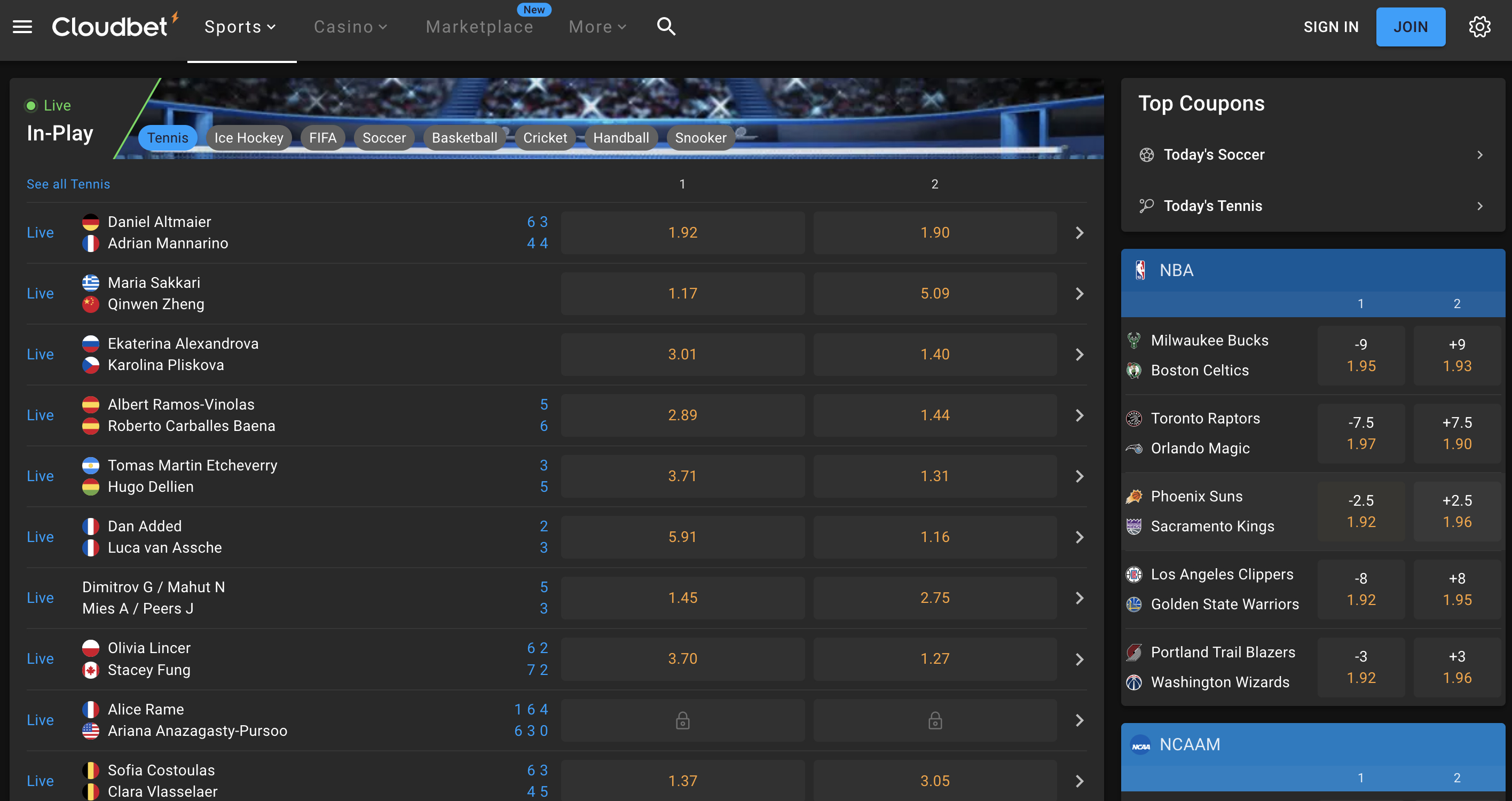The height and width of the screenshot is (801, 1512).
Task: Click the locked odds 2 for Ariana Anazagasty-Pursoo
Action: click(x=935, y=720)
